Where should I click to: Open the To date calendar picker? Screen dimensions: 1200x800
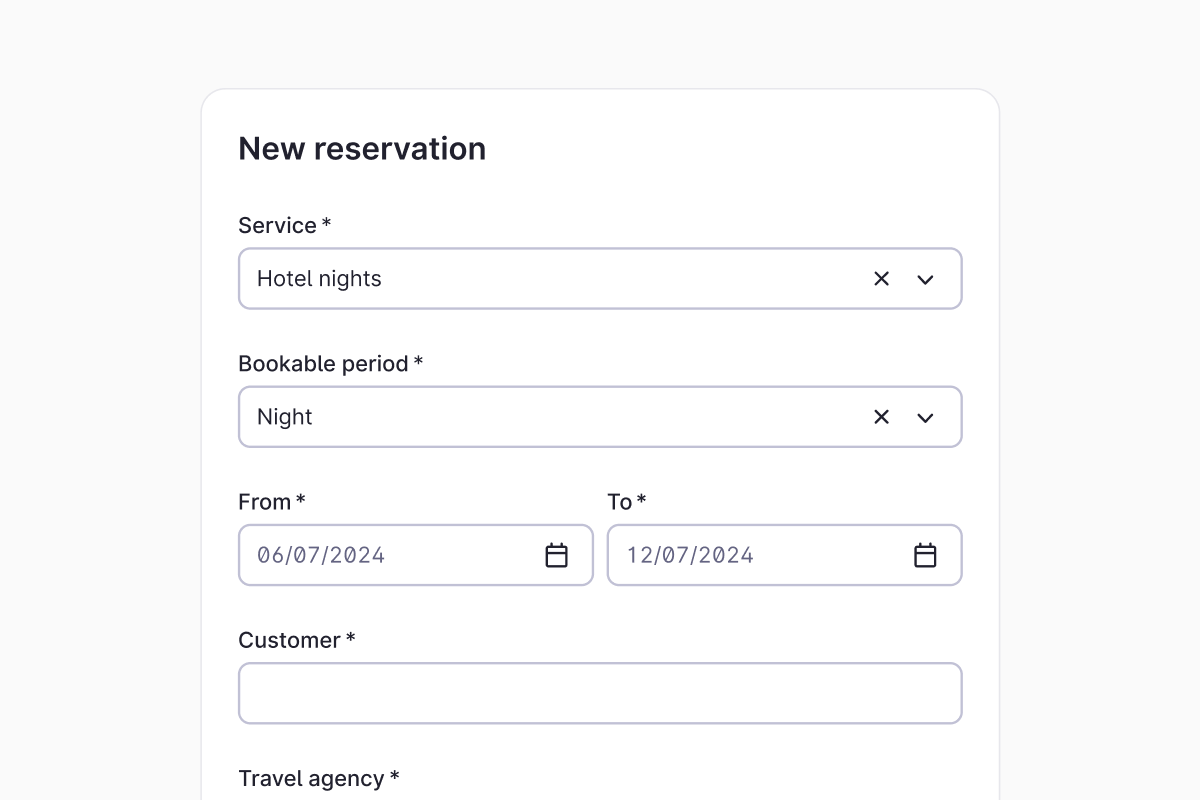(x=925, y=555)
